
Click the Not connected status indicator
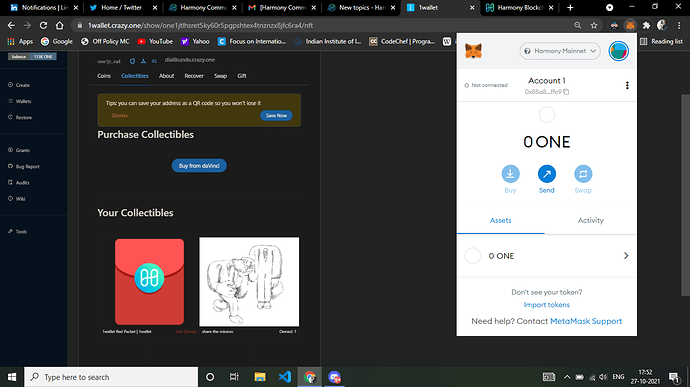[x=486, y=85]
